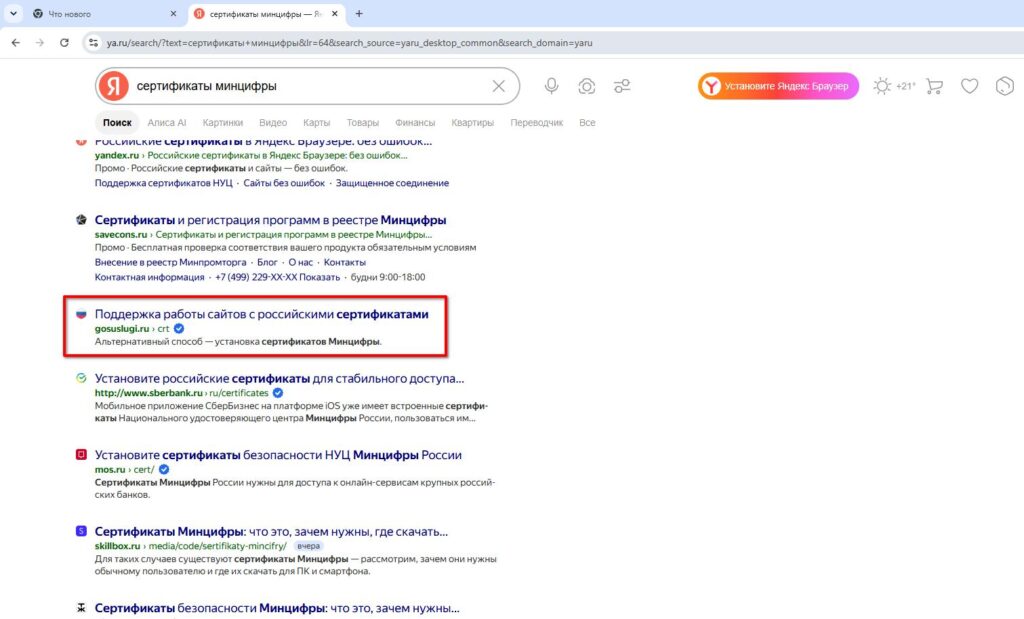Open the "Контакты" sitelink

point(345,262)
